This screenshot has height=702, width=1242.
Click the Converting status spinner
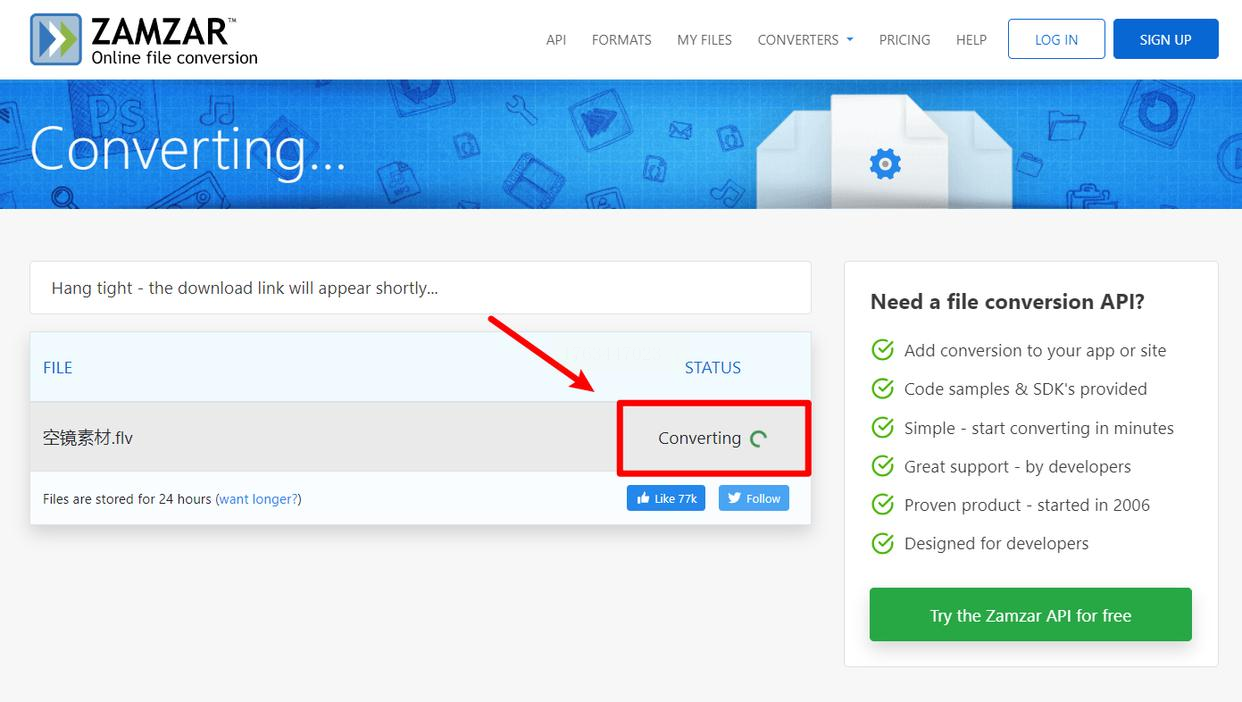(x=759, y=438)
